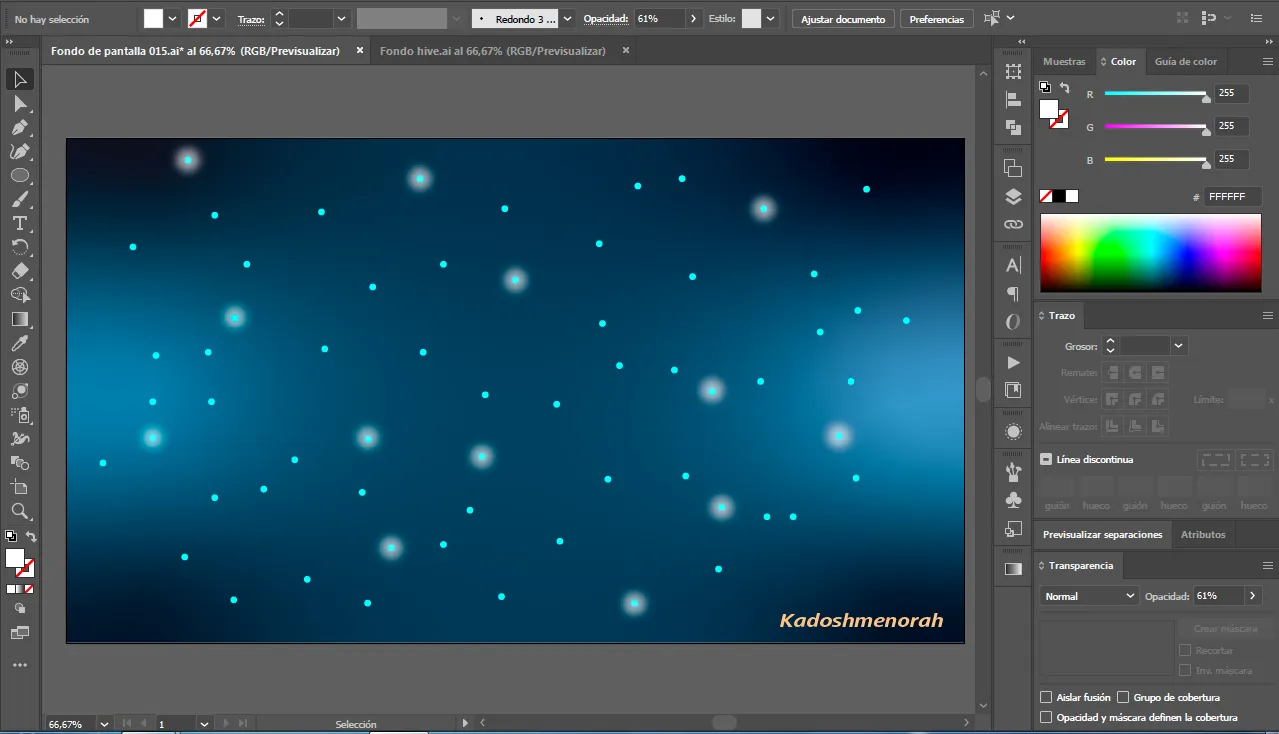
Task: Toggle the Inv. máscara checkbox
Action: click(1185, 670)
